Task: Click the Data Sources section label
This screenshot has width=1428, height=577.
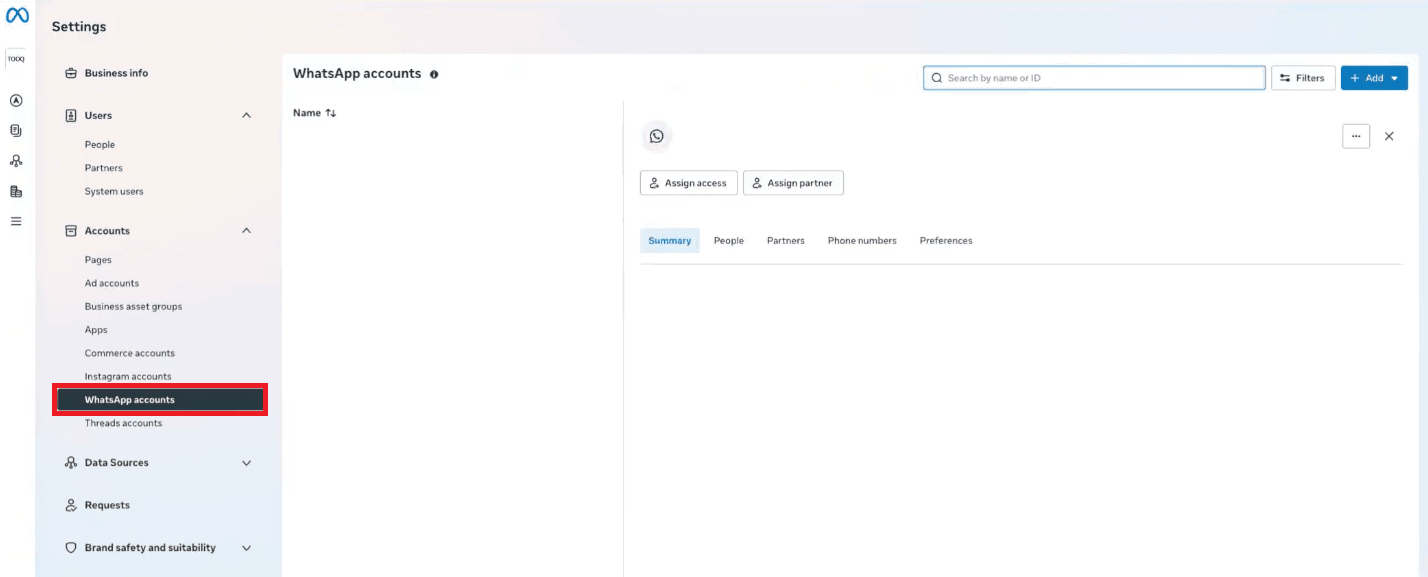Action: [x=116, y=463]
